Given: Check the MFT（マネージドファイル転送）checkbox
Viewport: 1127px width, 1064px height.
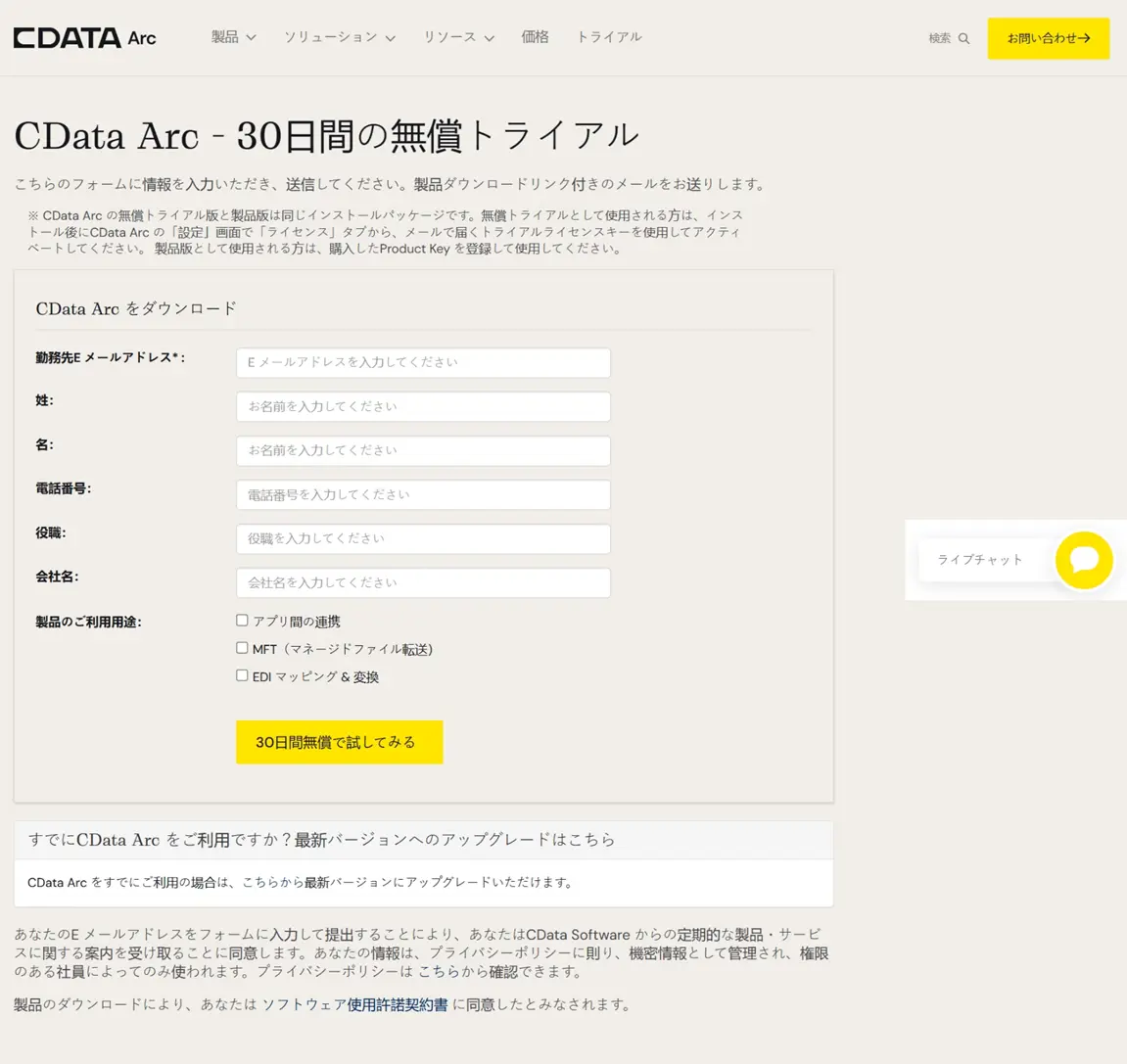Looking at the screenshot, I should coord(242,648).
